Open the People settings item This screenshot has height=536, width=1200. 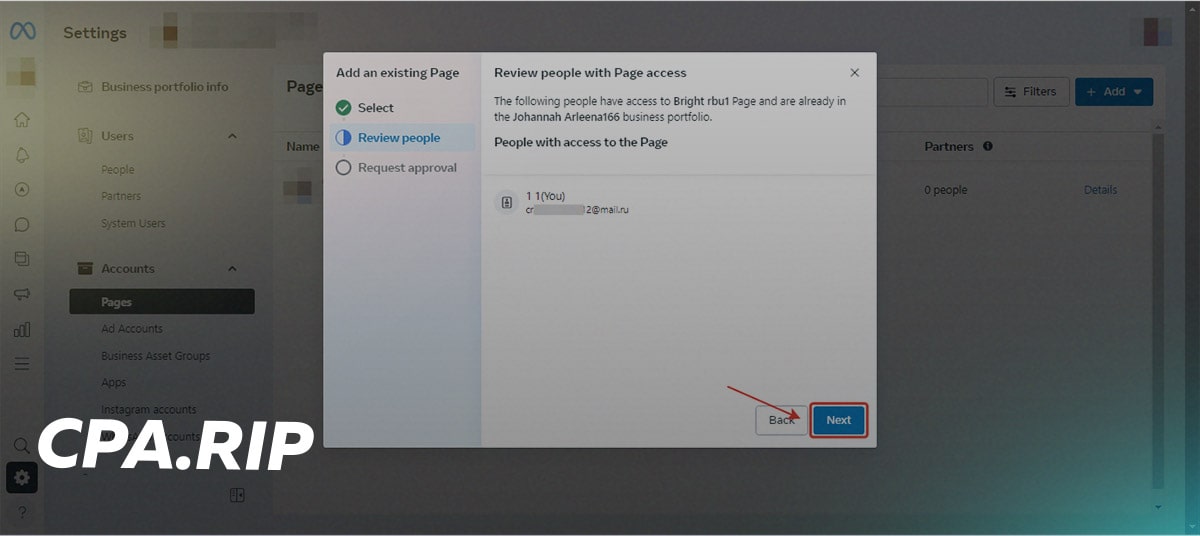118,170
